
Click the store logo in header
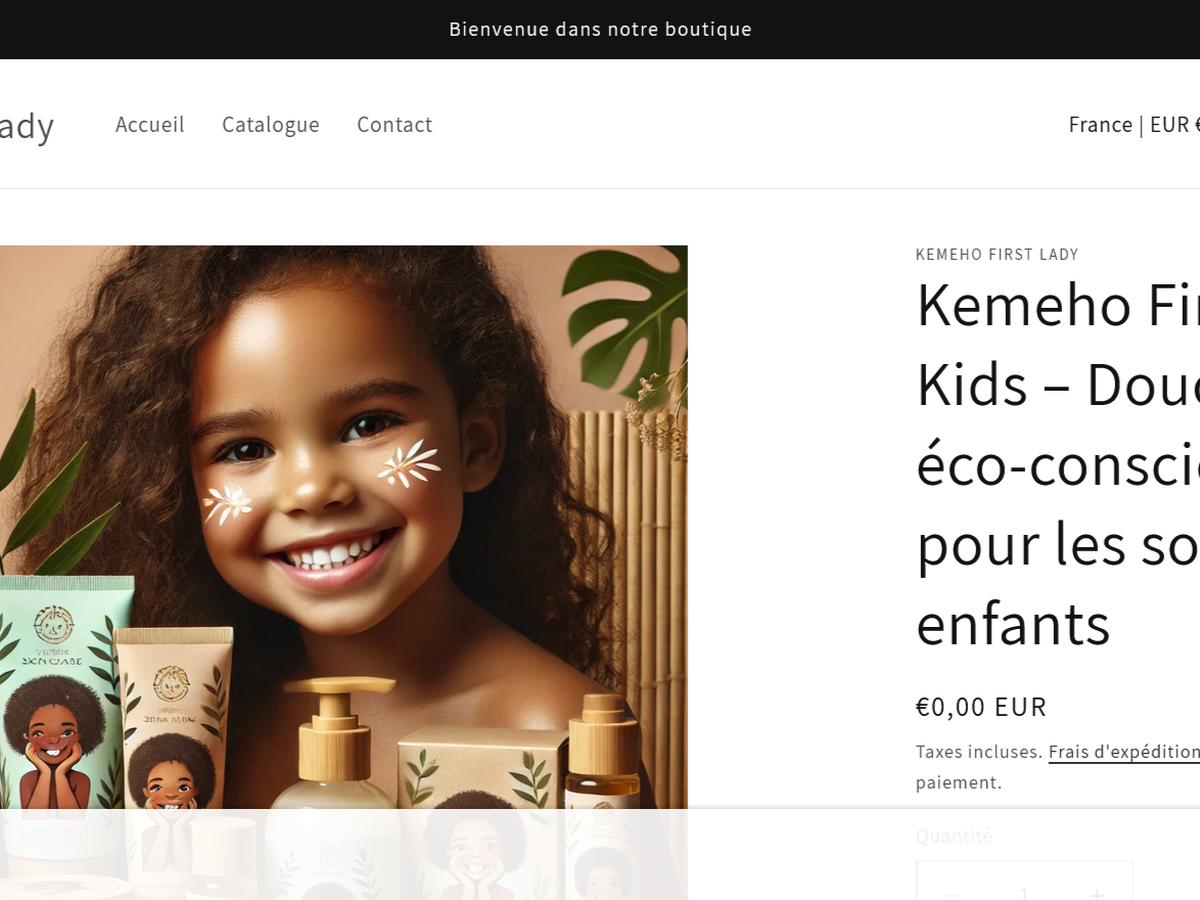tap(26, 125)
